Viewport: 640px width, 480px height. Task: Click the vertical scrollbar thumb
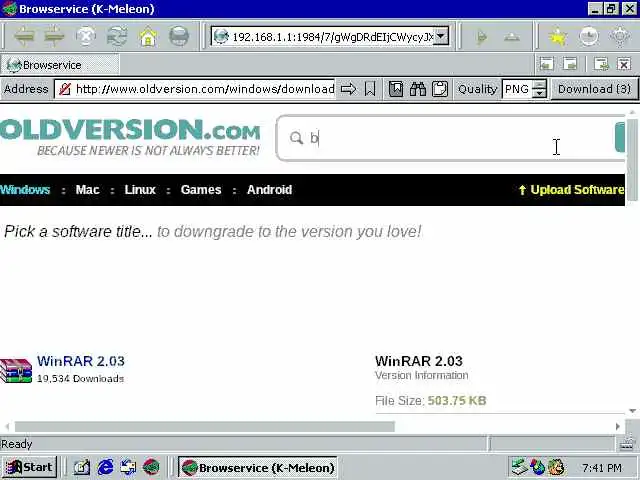(x=633, y=160)
